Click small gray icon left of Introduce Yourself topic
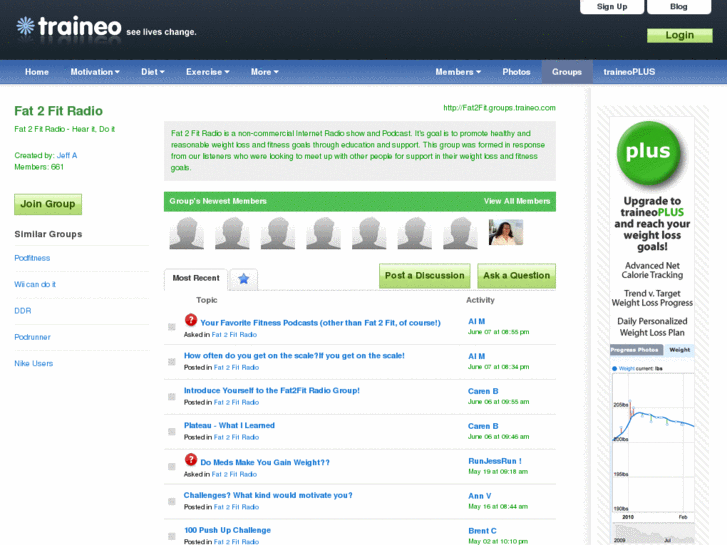Image resolution: width=727 pixels, height=545 pixels. point(172,397)
